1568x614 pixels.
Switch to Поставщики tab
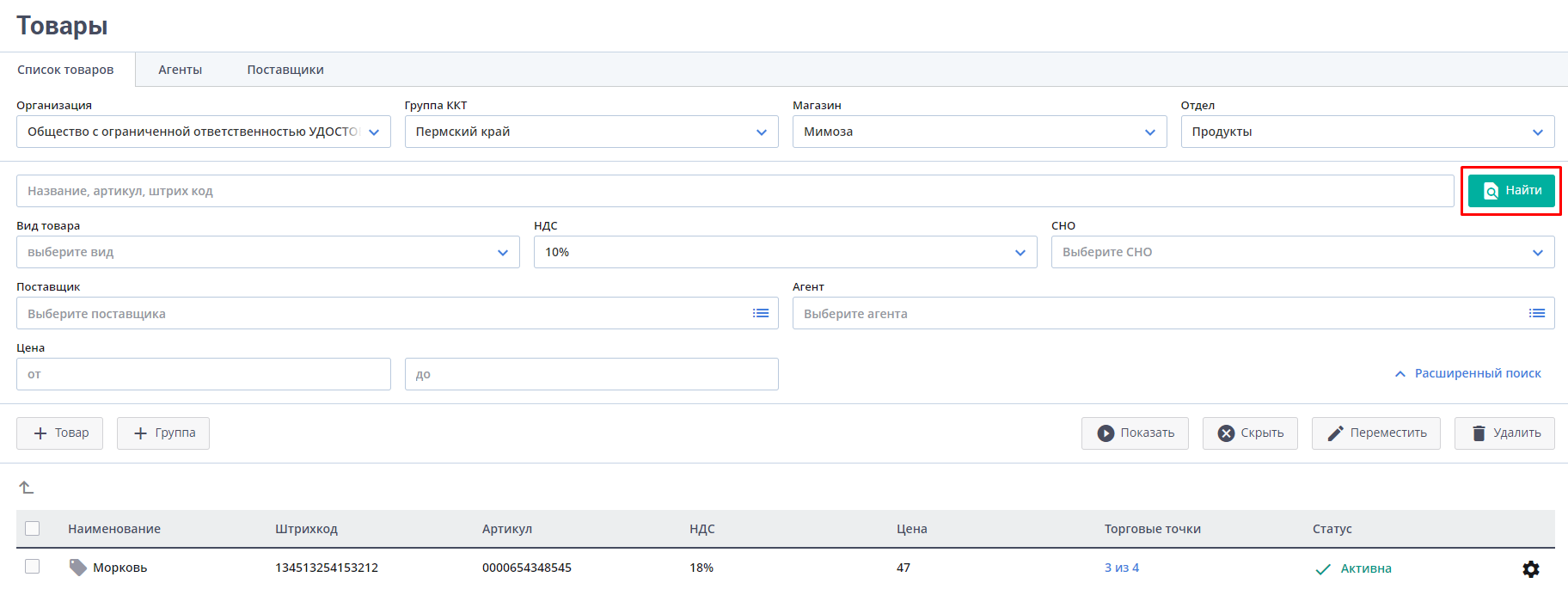tap(285, 70)
